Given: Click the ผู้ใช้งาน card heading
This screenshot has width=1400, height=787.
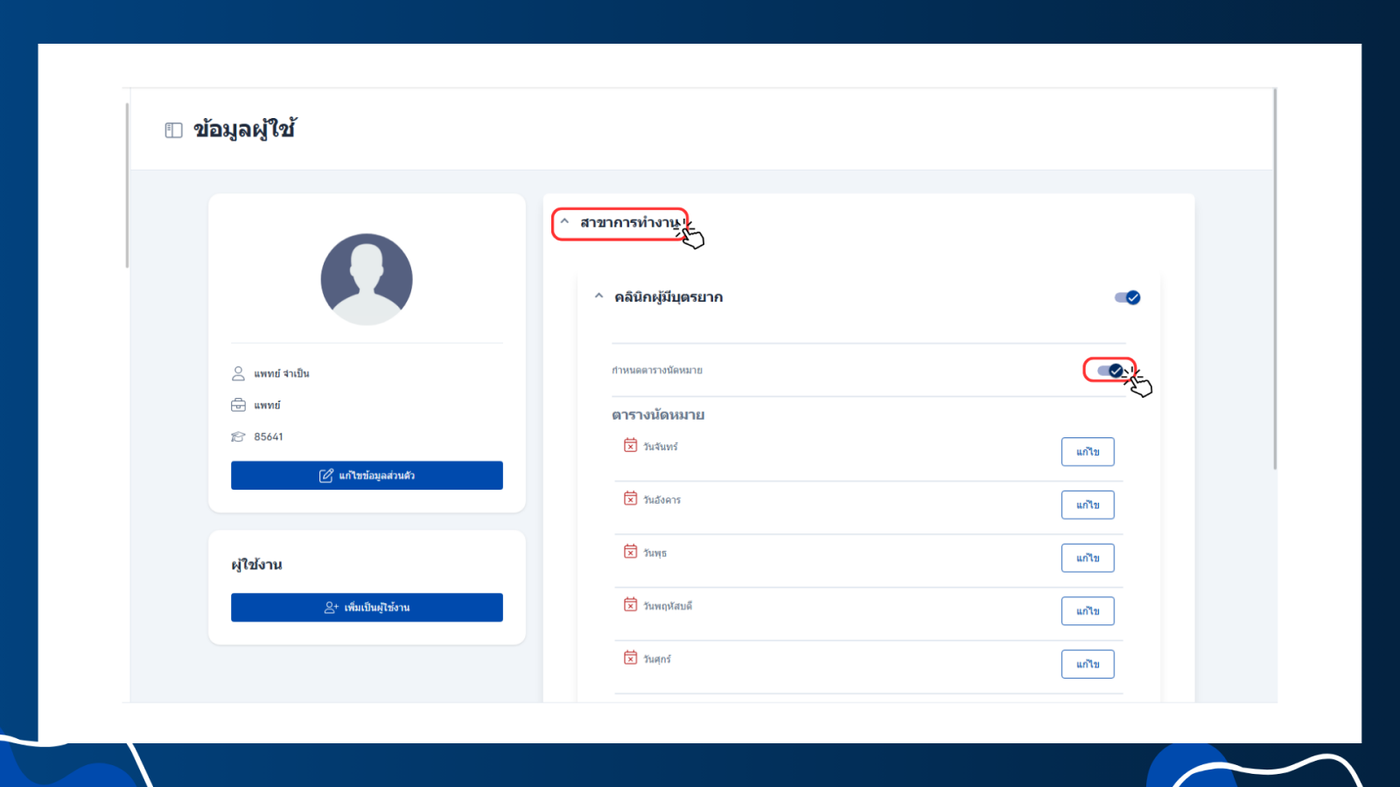Looking at the screenshot, I should click(257, 565).
